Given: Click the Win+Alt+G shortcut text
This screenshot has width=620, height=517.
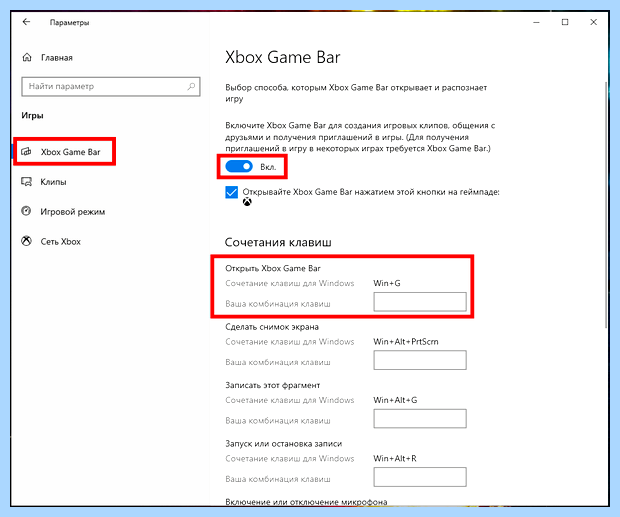Looking at the screenshot, I should [x=395, y=400].
